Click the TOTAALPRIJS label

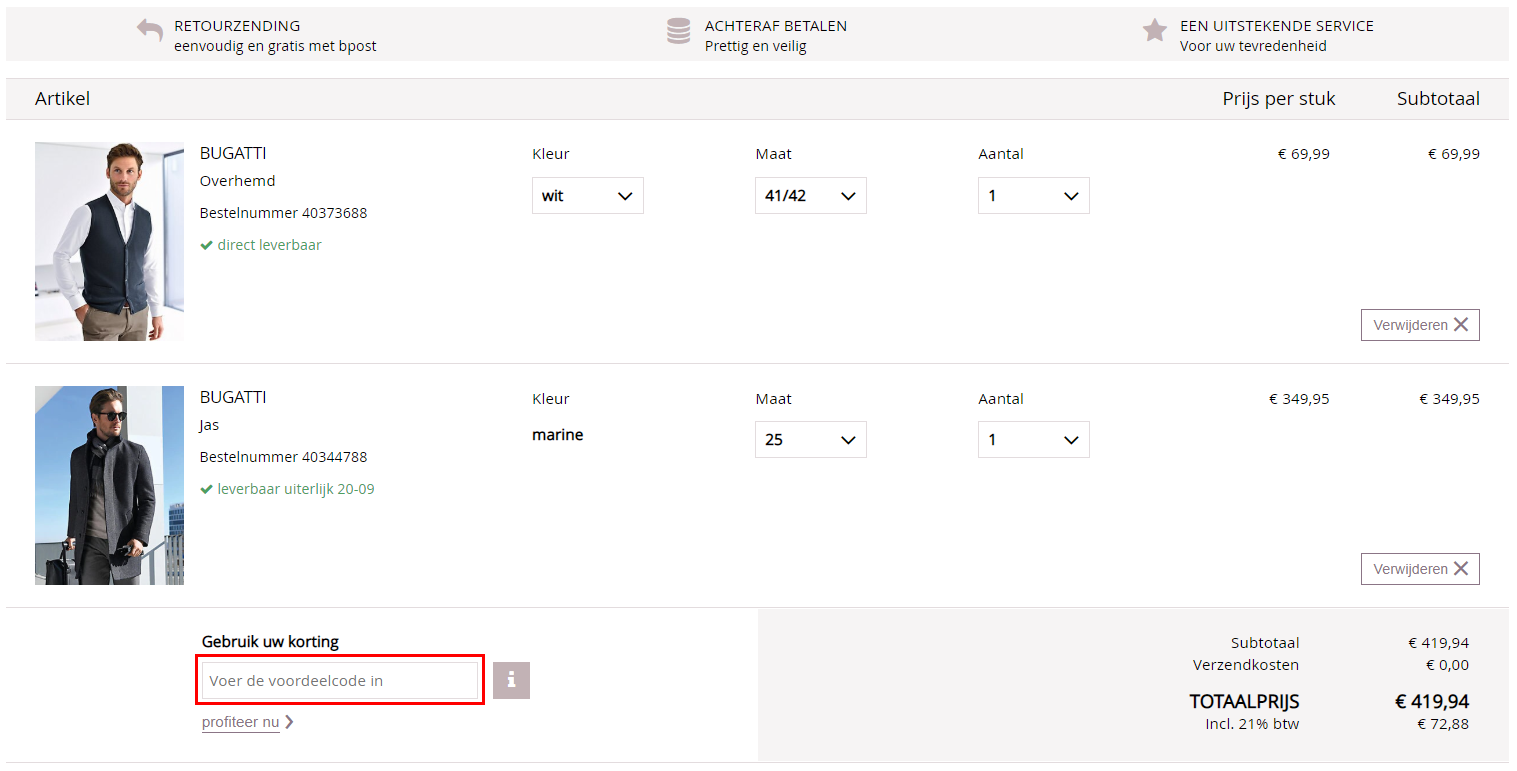pyautogui.click(x=1244, y=702)
